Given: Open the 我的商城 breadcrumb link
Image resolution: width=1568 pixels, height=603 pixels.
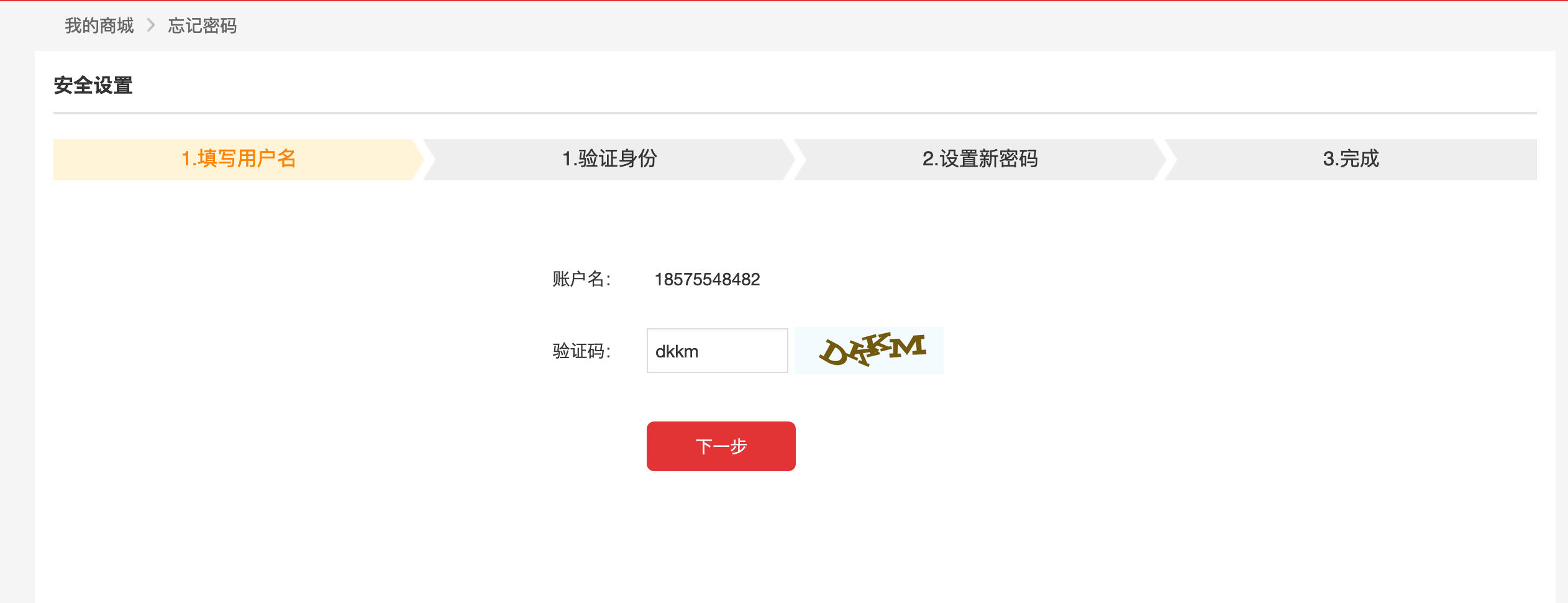Looking at the screenshot, I should click(x=99, y=25).
